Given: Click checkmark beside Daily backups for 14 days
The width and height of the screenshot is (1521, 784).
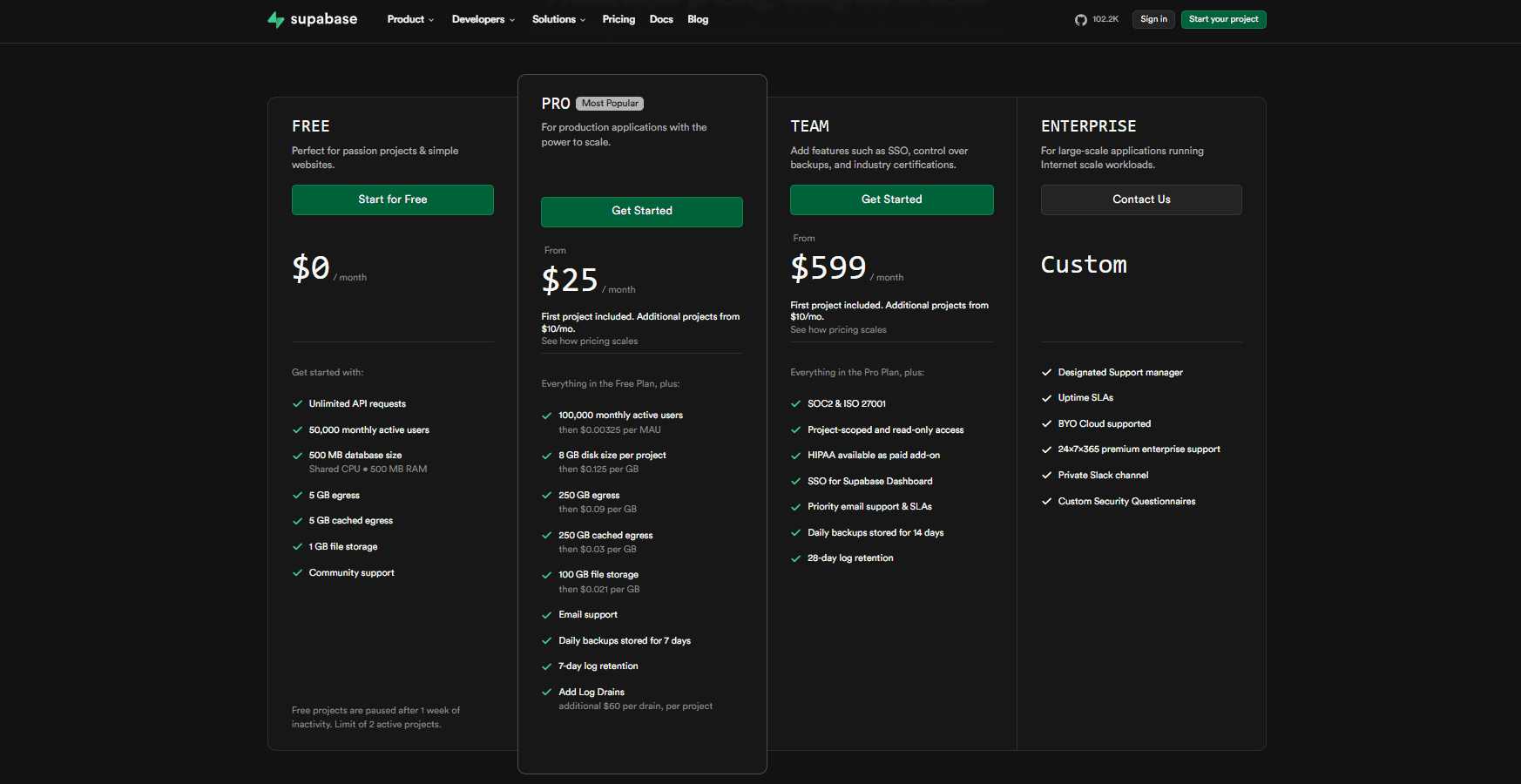Looking at the screenshot, I should pyautogui.click(x=795, y=533).
